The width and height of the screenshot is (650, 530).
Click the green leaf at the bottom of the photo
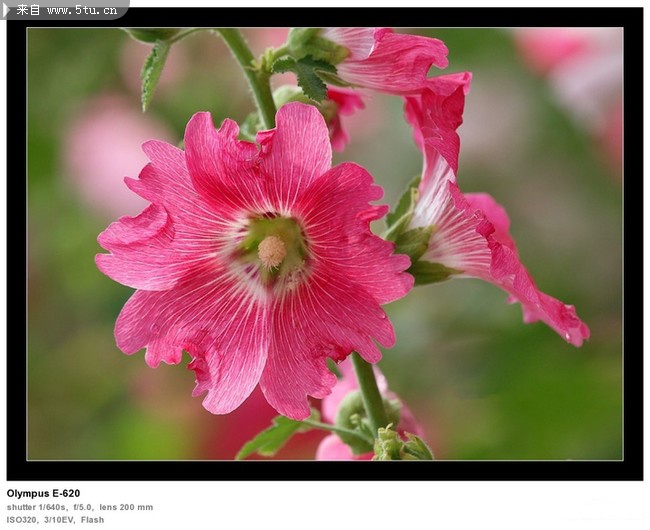click(272, 437)
